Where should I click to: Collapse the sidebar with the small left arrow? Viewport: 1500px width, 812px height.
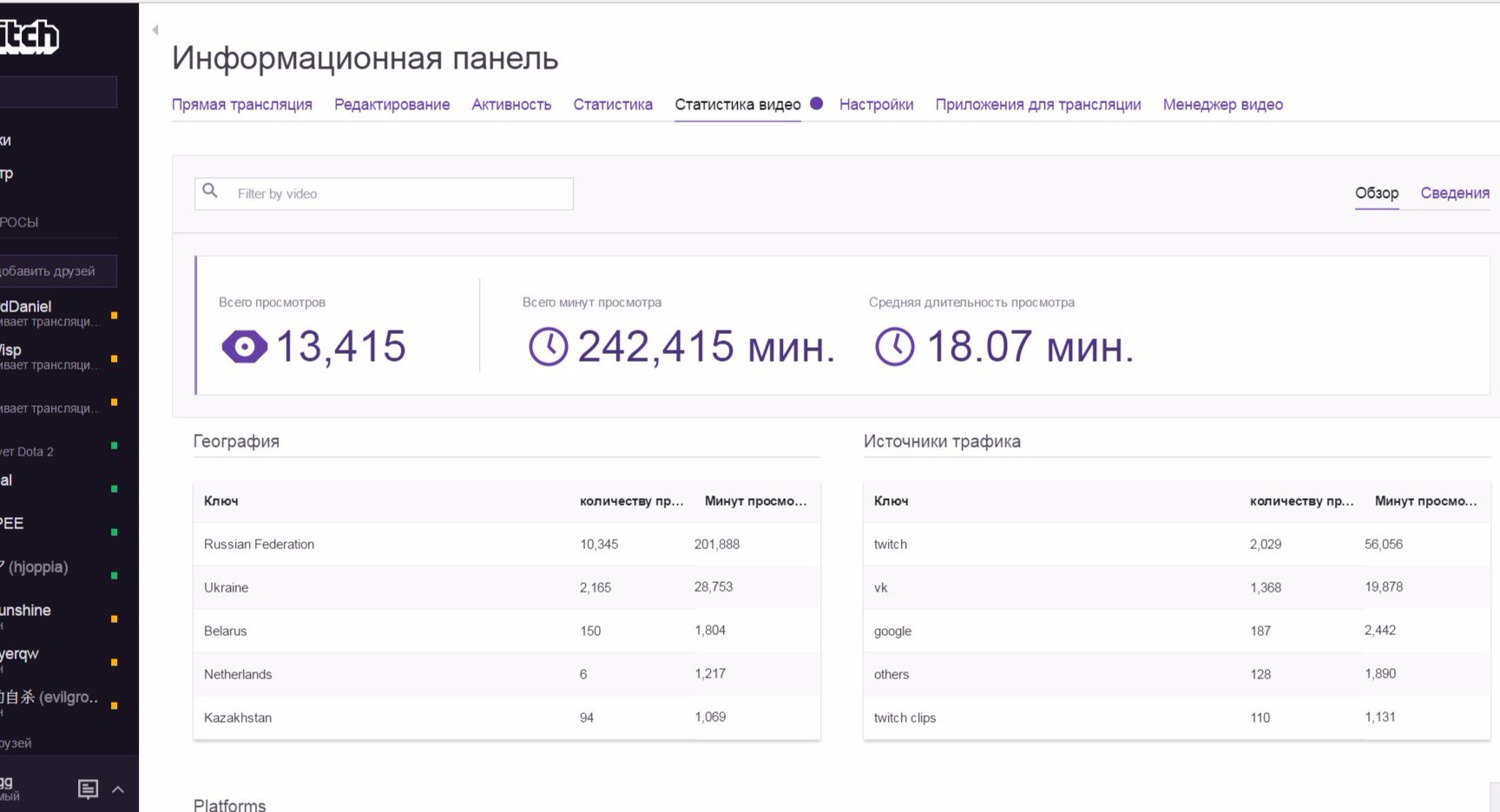coord(155,30)
